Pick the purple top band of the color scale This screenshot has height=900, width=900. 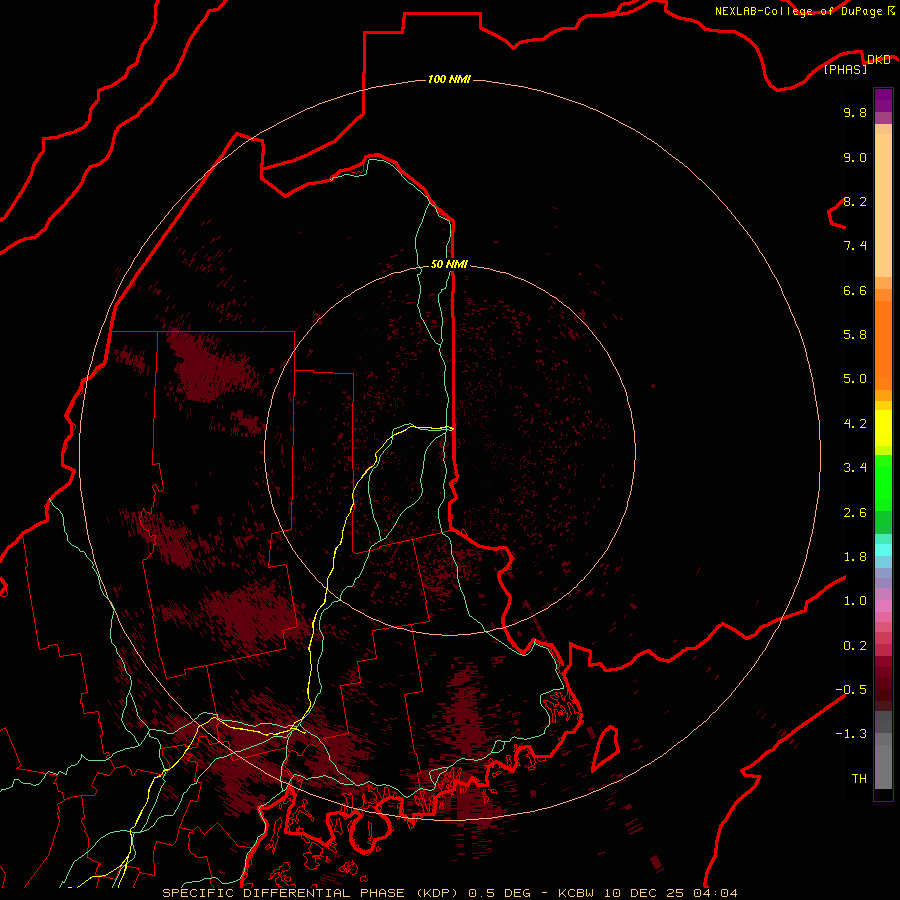click(x=883, y=100)
